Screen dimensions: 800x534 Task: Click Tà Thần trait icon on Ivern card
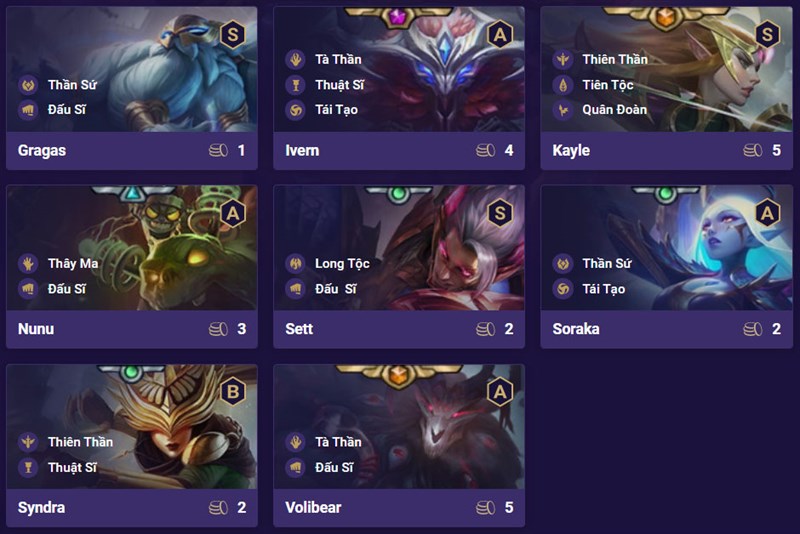(x=295, y=59)
